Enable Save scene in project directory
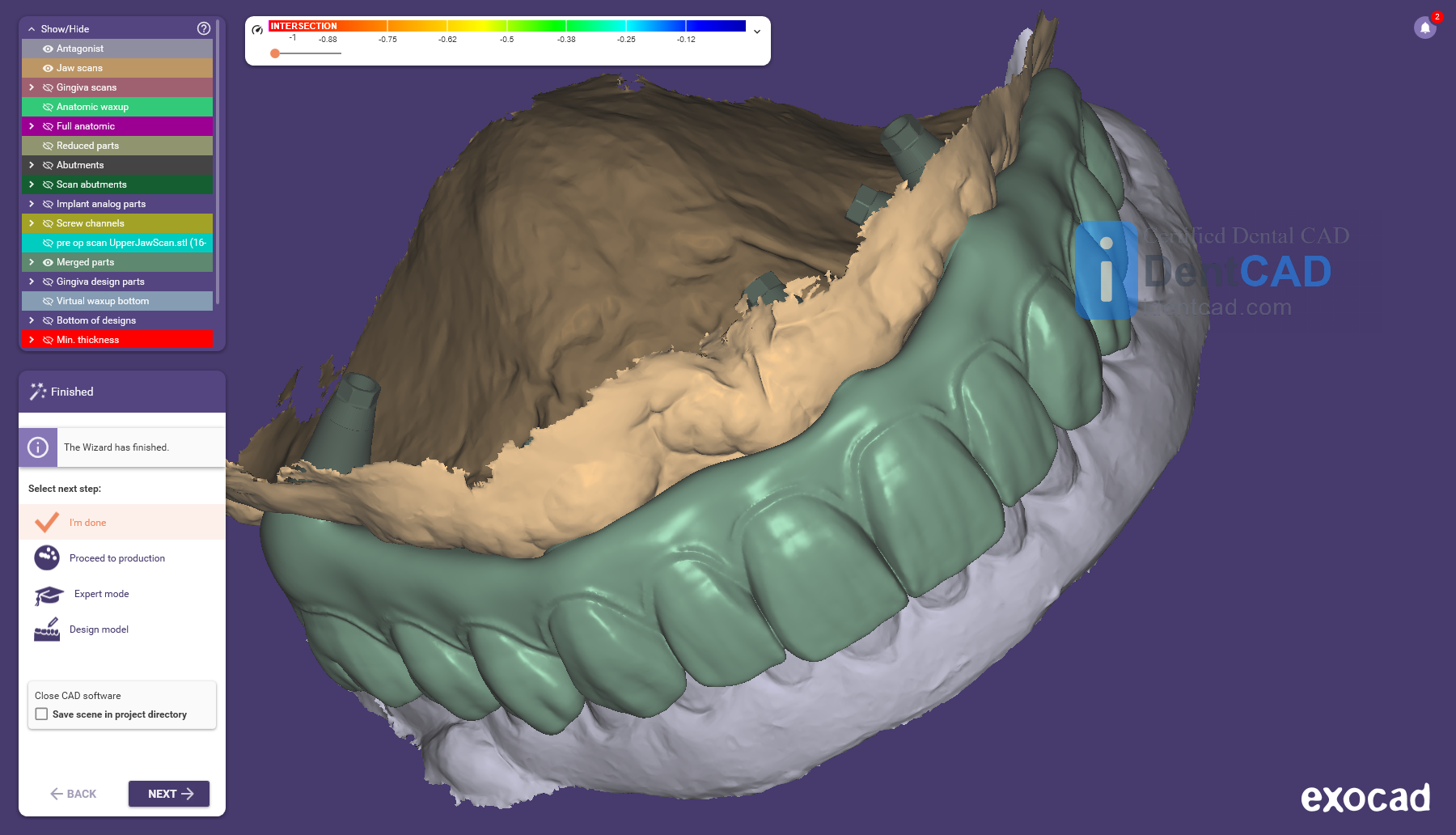Viewport: 1456px width, 835px height. click(x=42, y=714)
